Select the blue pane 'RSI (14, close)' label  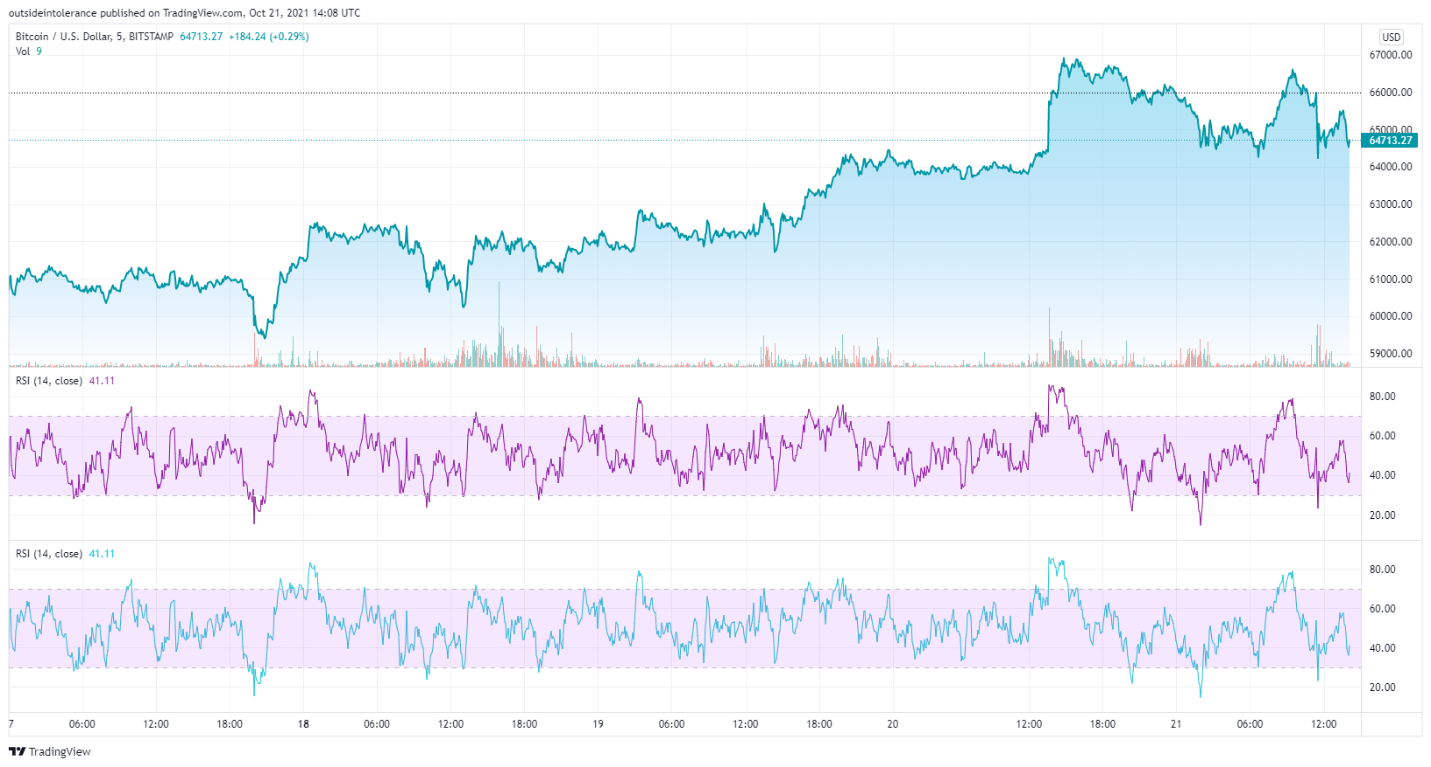[49, 553]
